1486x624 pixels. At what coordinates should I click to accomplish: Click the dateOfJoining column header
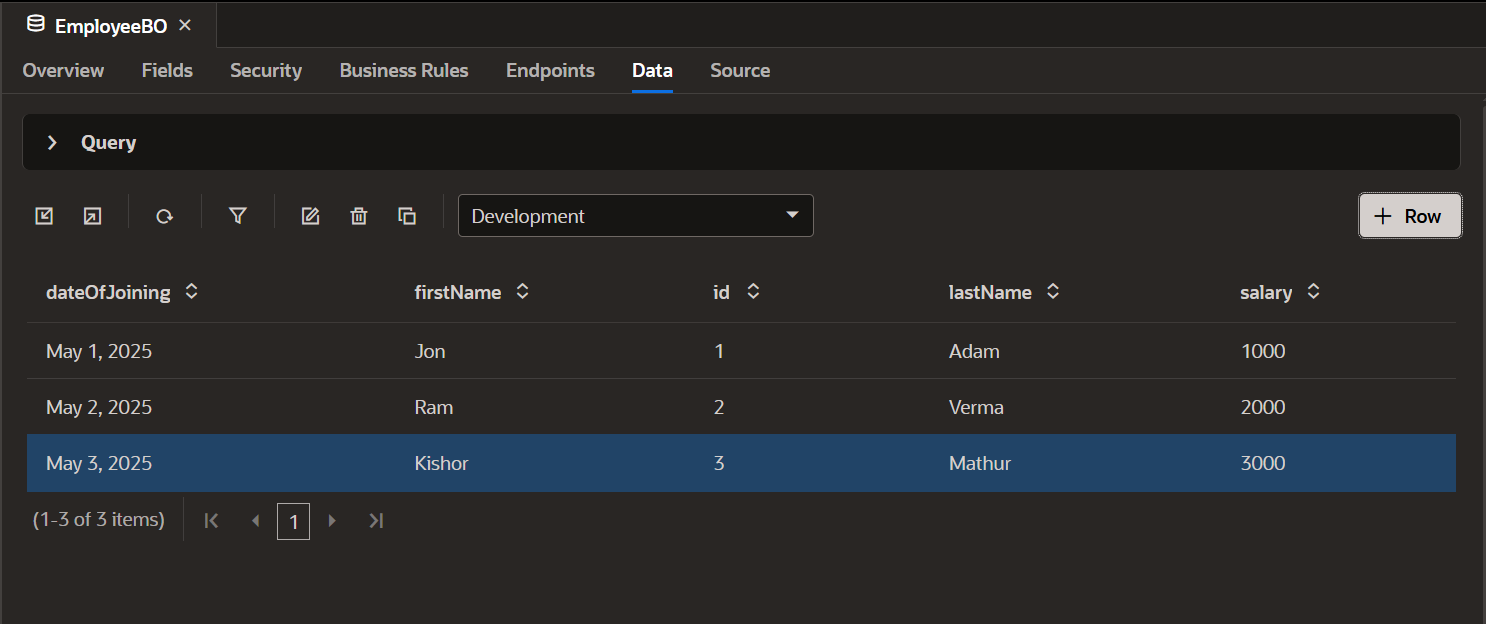click(x=108, y=292)
